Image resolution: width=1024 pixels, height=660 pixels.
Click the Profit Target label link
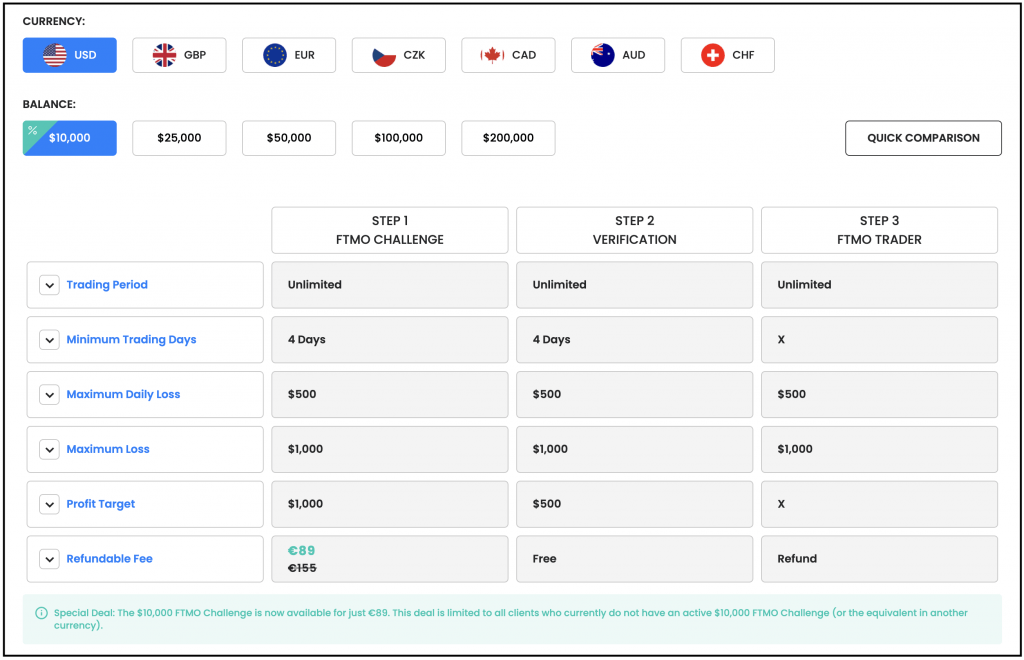(x=101, y=504)
